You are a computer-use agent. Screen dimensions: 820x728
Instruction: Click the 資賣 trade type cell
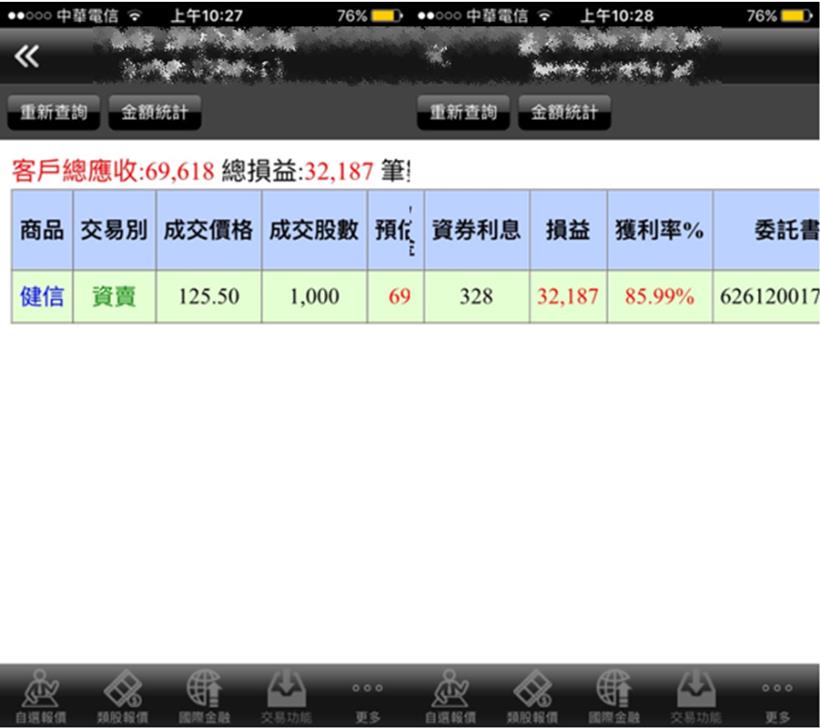[x=114, y=297]
